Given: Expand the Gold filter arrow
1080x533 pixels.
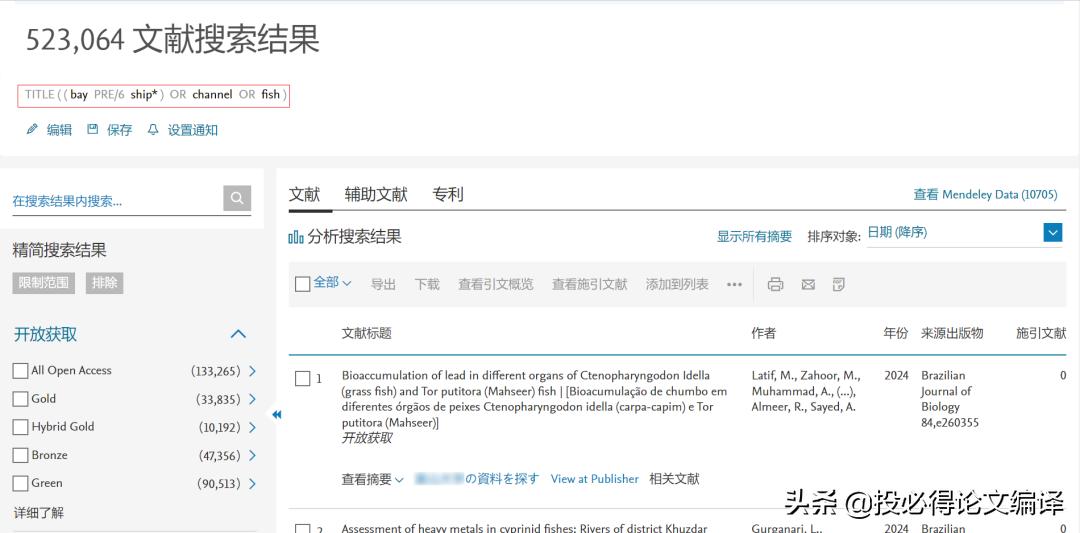Looking at the screenshot, I should [252, 399].
